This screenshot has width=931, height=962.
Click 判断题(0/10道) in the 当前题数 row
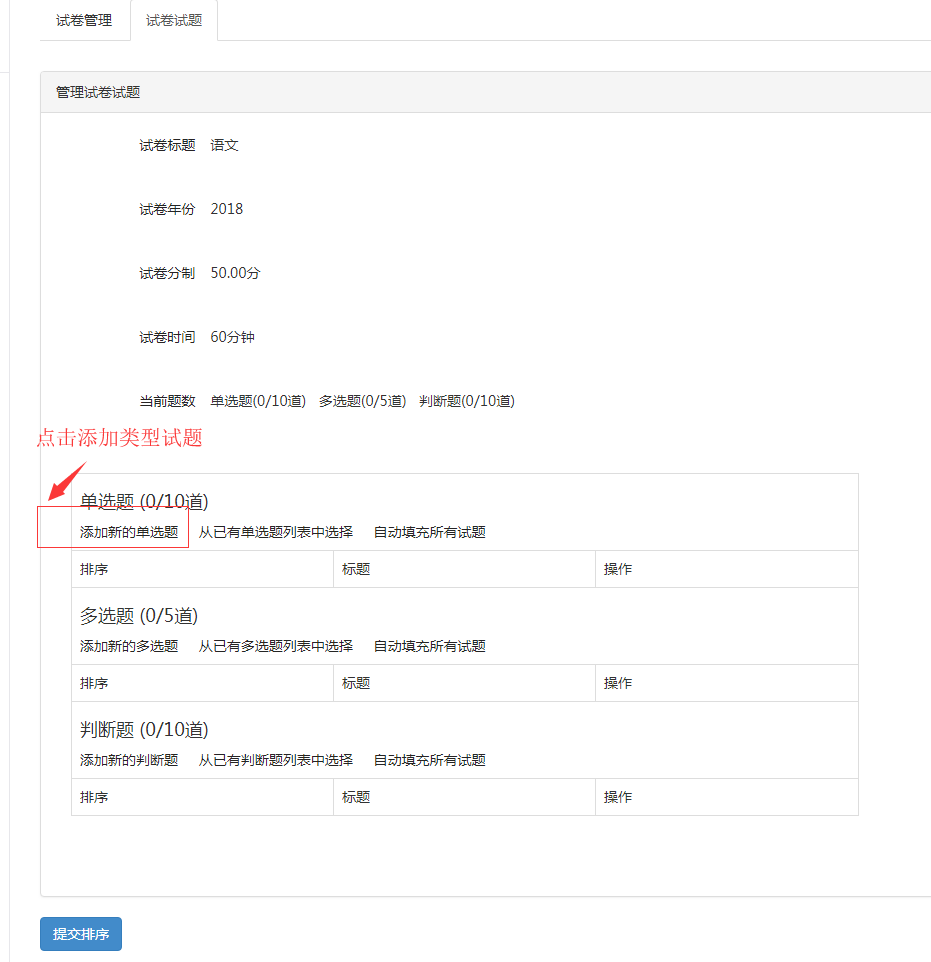pos(466,401)
